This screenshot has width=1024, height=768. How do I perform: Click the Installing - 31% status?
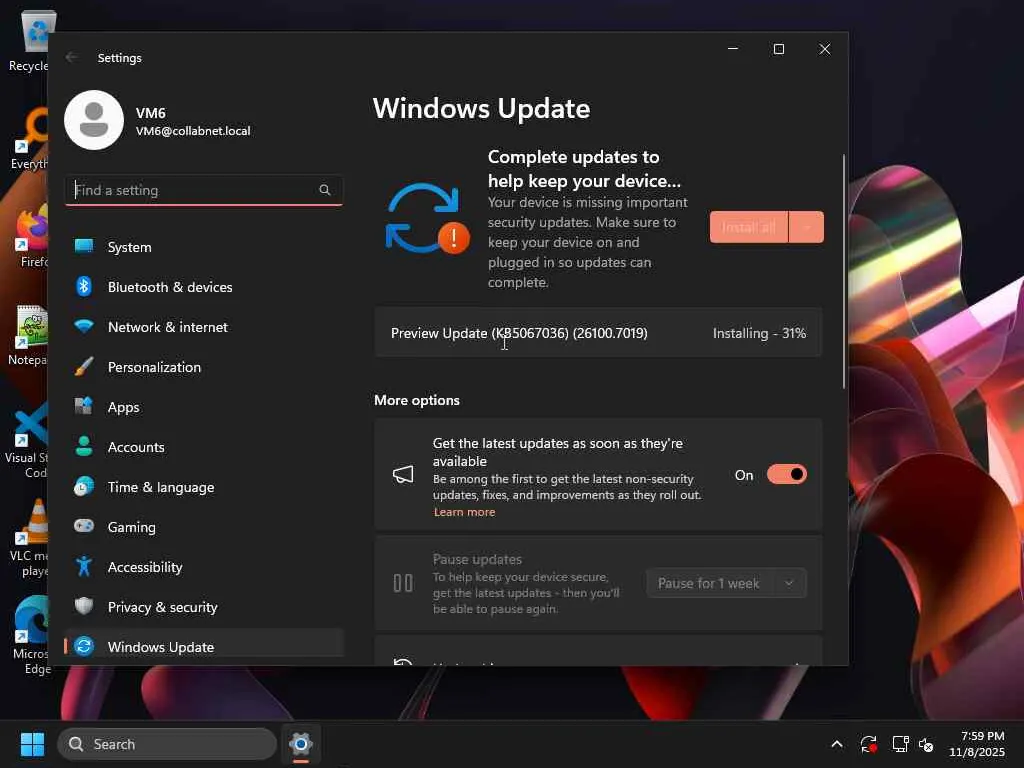(x=759, y=333)
